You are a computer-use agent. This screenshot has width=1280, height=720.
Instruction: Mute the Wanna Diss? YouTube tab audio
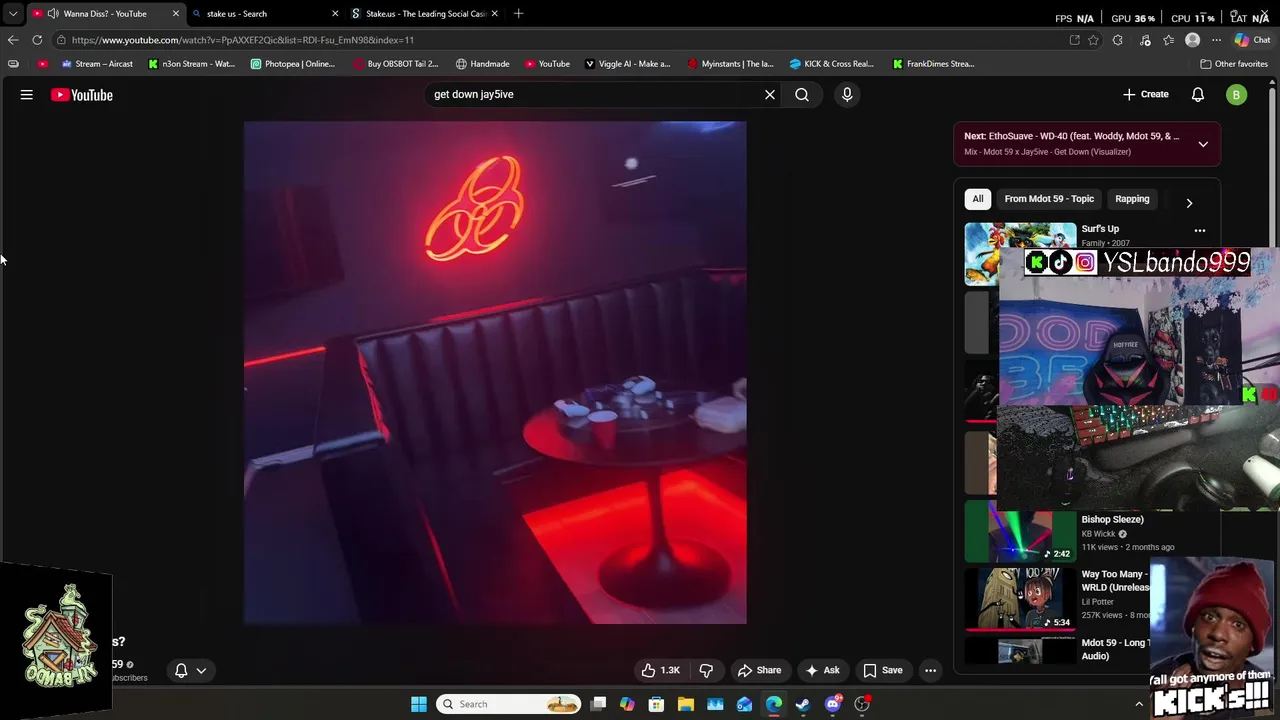pos(52,14)
